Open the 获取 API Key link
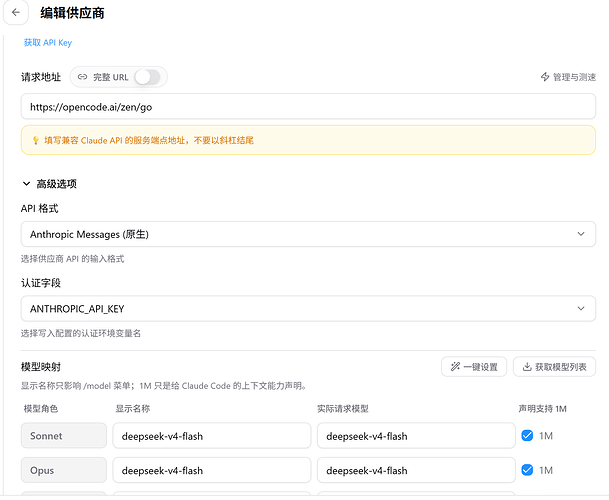The height and width of the screenshot is (500, 609). 48,42
